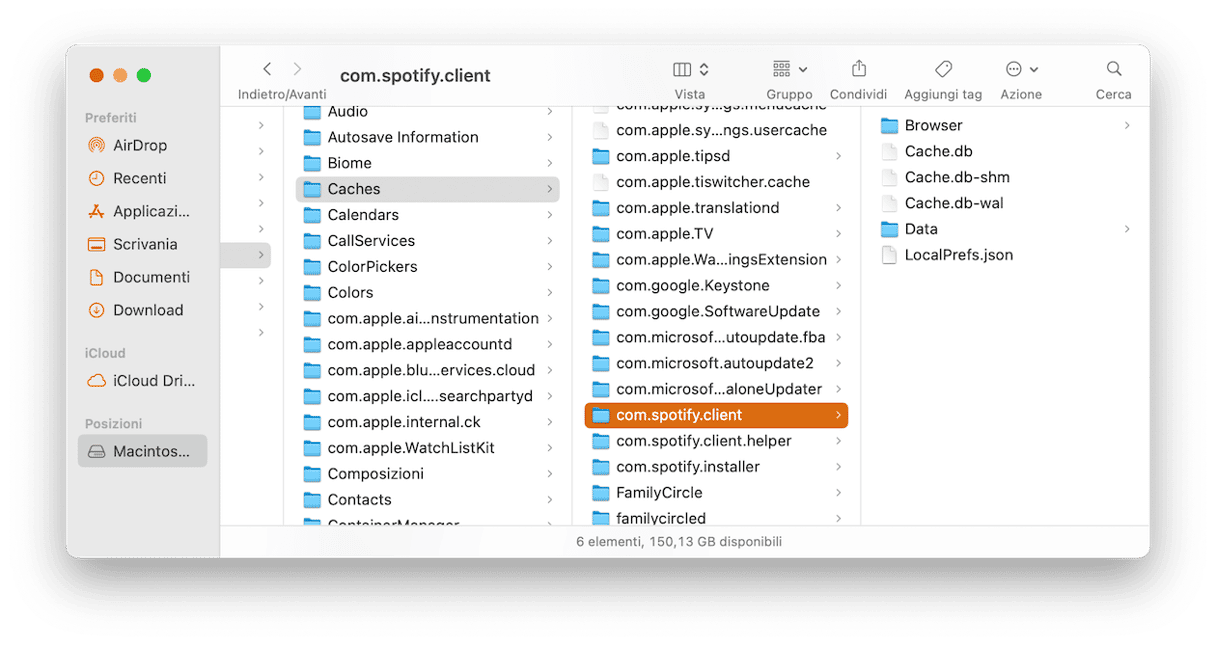1216x645 pixels.
Task: Select the com.apple.sy...ngs.usercache file
Action: [716, 130]
